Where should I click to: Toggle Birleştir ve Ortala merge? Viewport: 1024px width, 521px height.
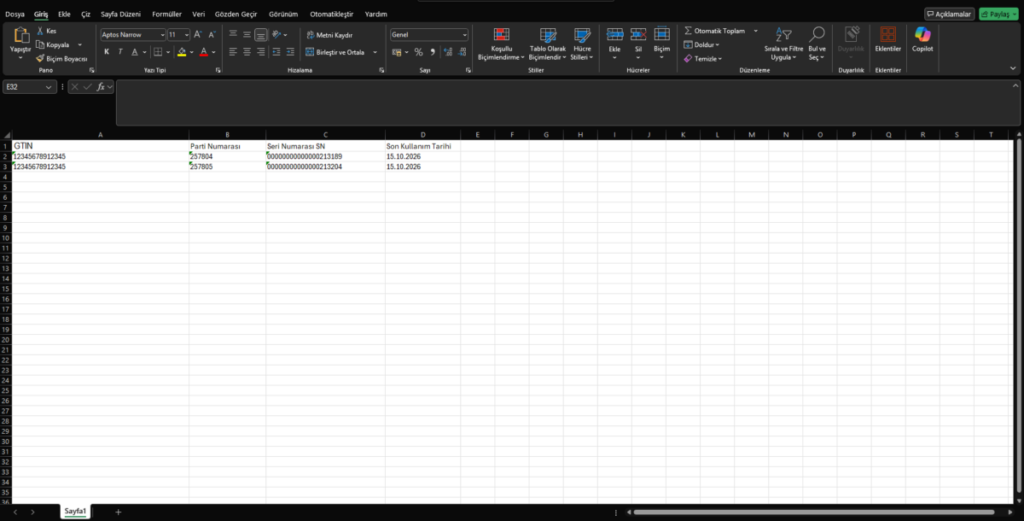click(335, 52)
